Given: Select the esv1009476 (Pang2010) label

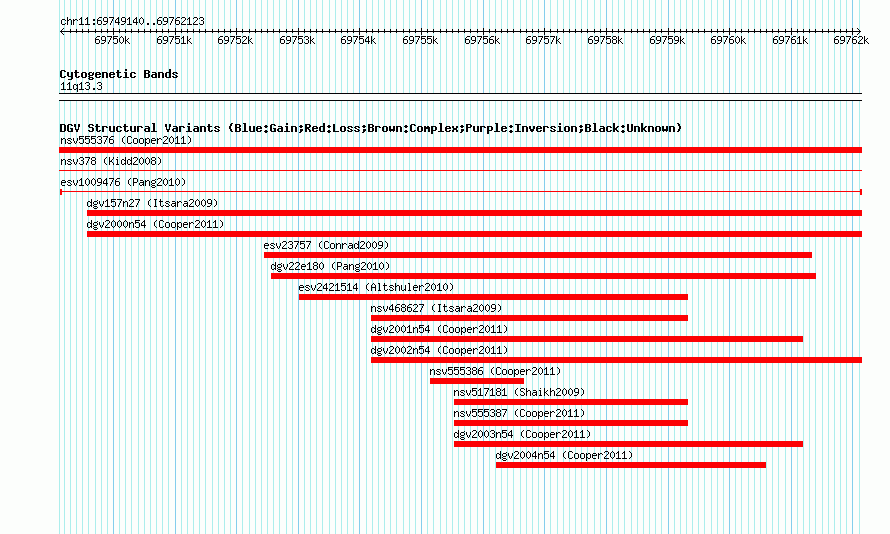Looking at the screenshot, I should [123, 182].
